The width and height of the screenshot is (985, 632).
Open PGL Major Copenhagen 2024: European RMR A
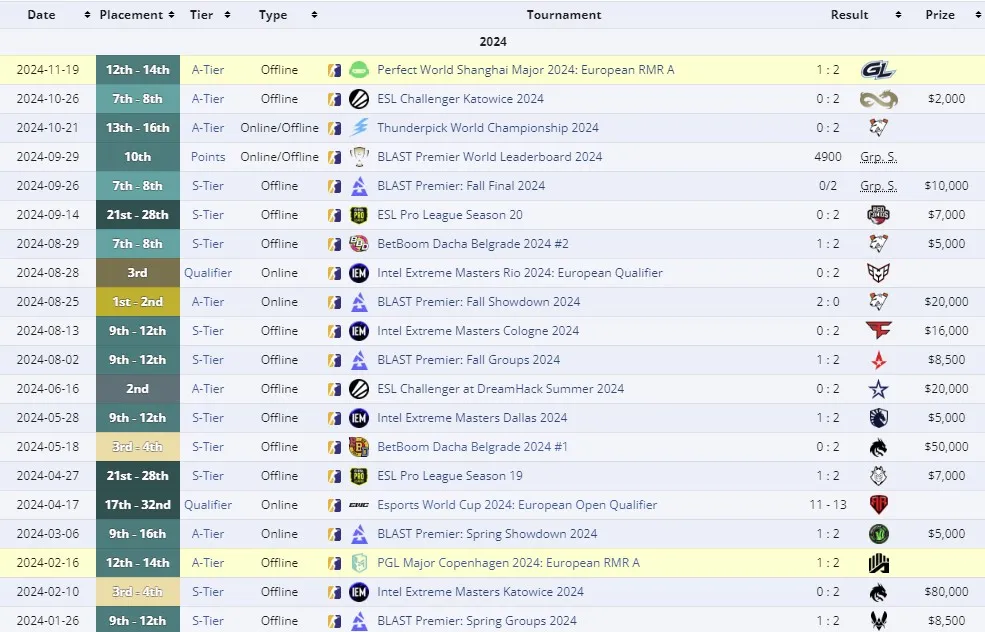click(508, 562)
